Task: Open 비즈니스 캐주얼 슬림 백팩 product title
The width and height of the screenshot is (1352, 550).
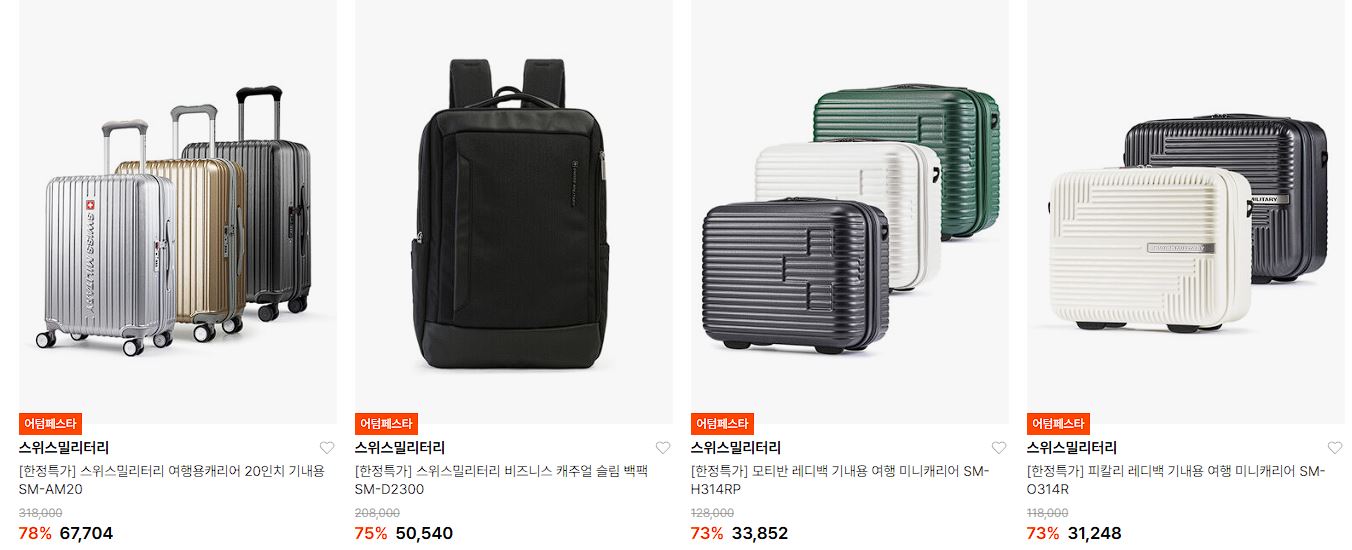Action: pos(502,480)
